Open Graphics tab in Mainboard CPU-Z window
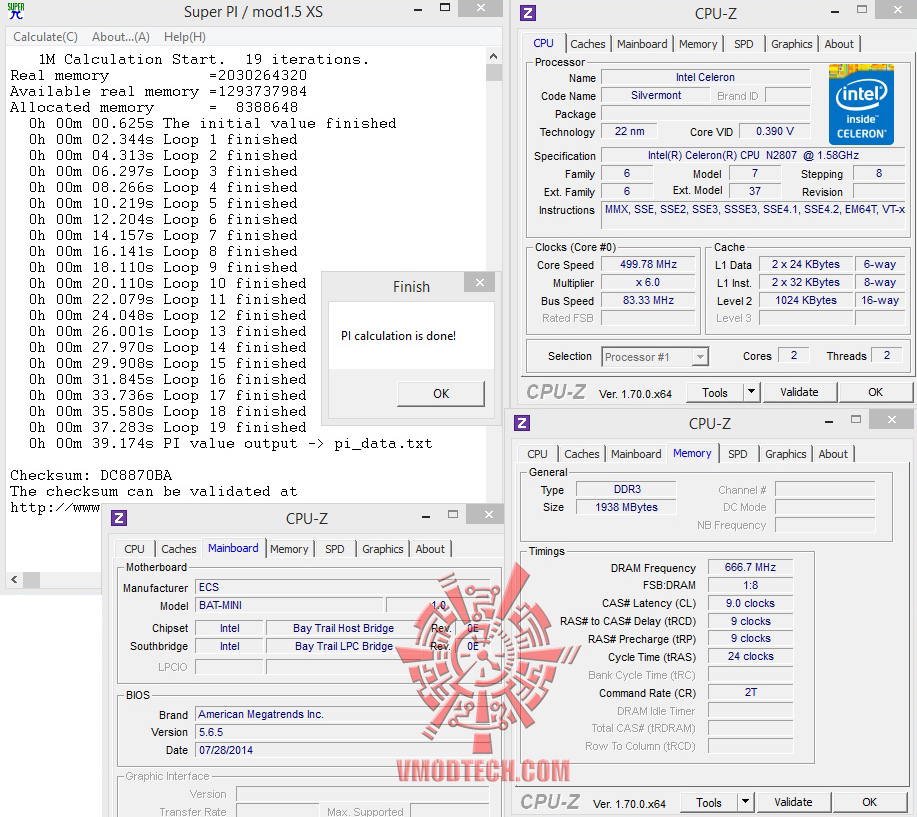 coord(382,549)
